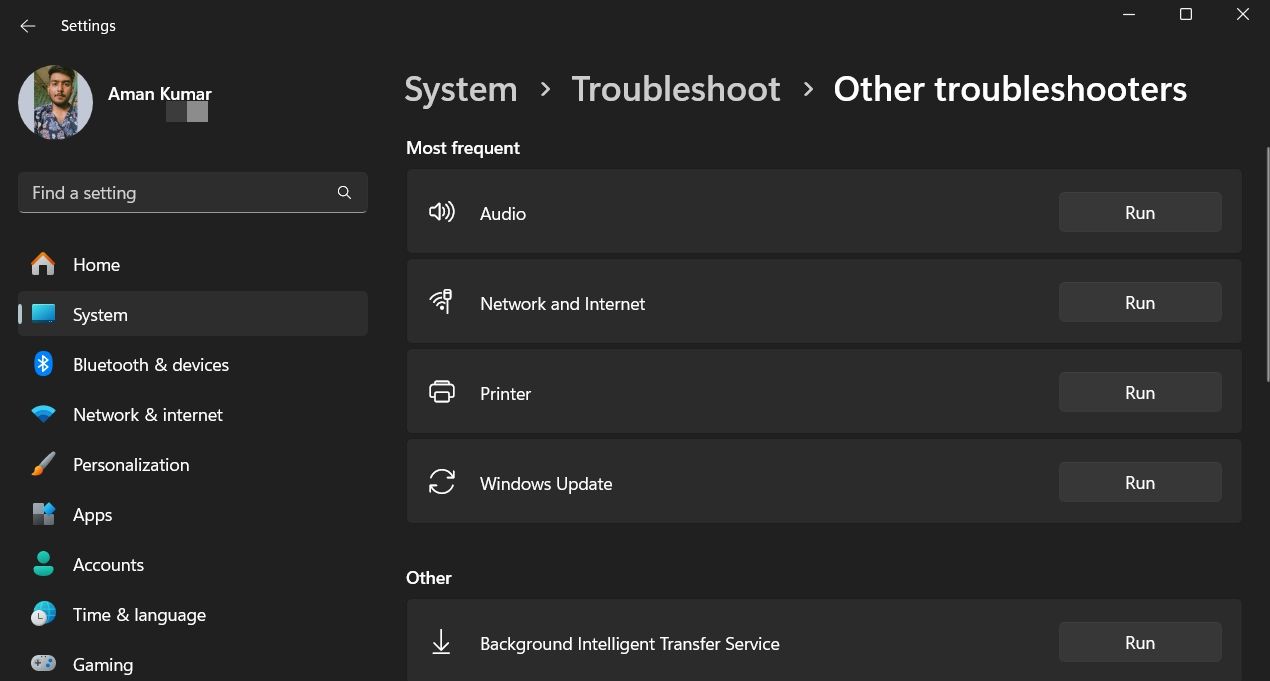Click the Personalization paintbrush icon
The image size is (1270, 681).
pos(43,464)
